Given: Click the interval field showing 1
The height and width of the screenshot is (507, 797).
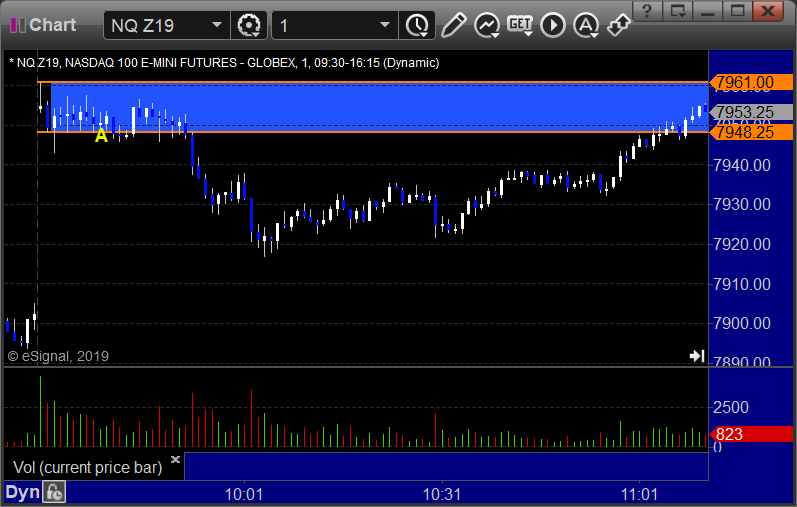Looking at the screenshot, I should pyautogui.click(x=335, y=25).
